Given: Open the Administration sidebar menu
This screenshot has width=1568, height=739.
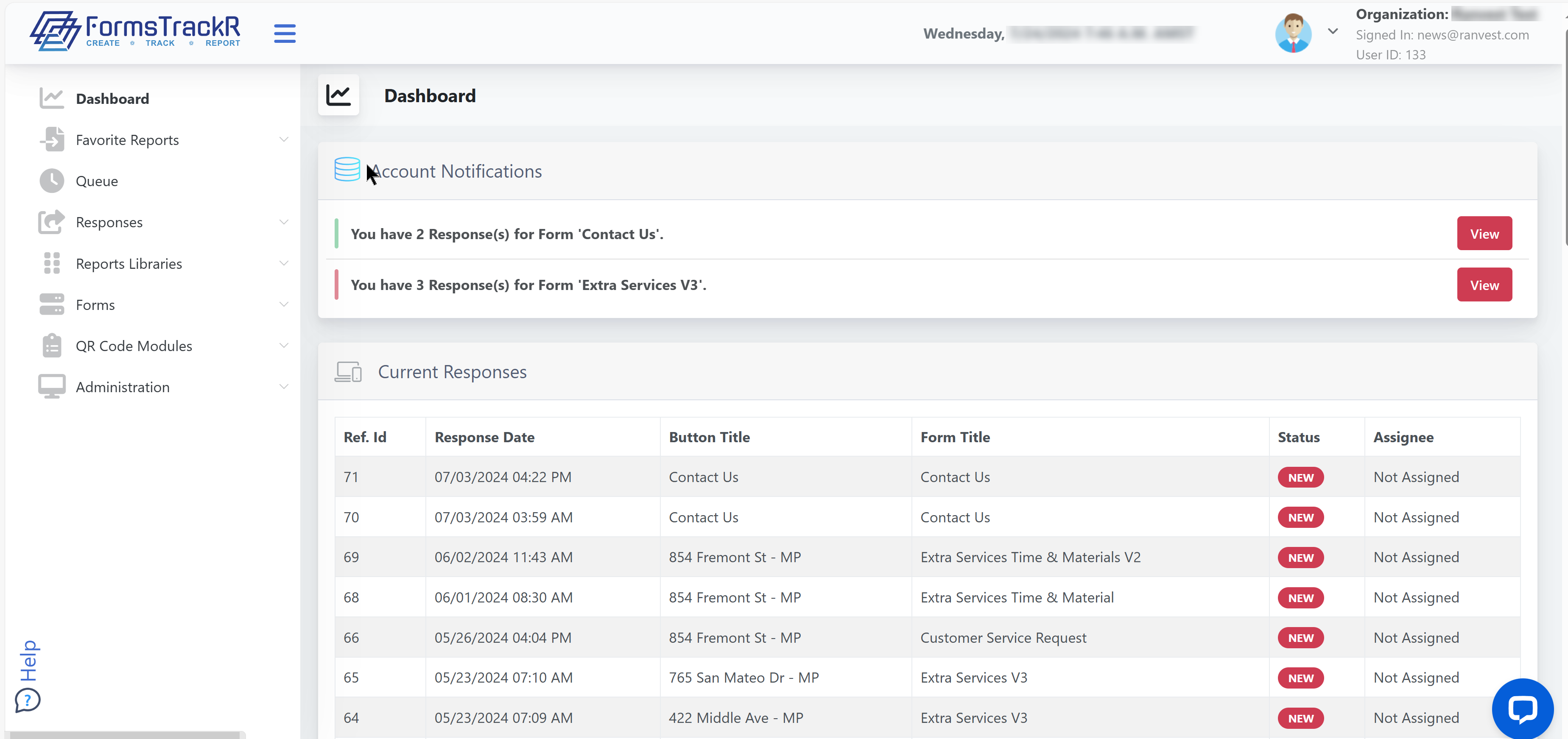Looking at the screenshot, I should tap(122, 387).
